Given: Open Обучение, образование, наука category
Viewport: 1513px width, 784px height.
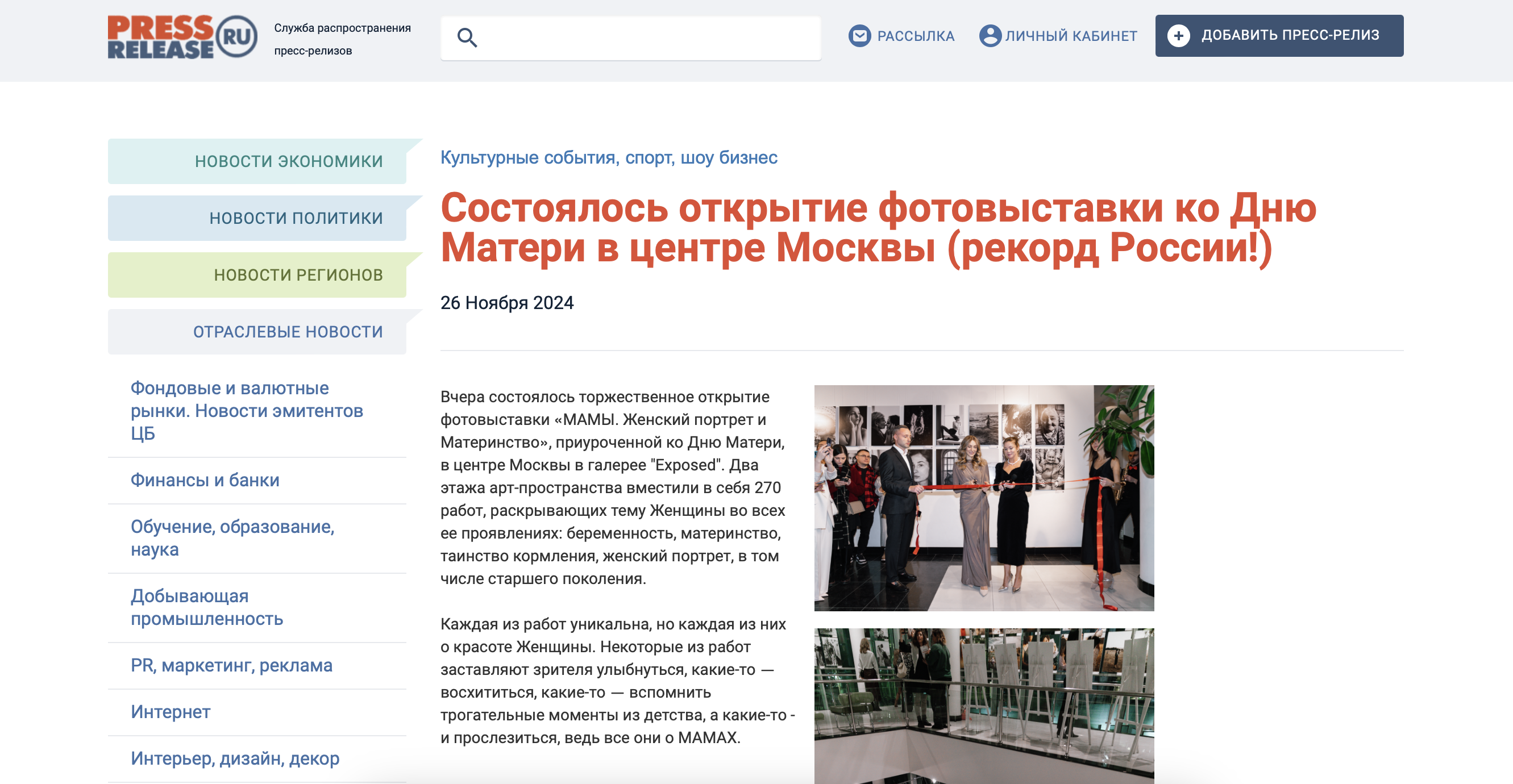Looking at the screenshot, I should 232,538.
